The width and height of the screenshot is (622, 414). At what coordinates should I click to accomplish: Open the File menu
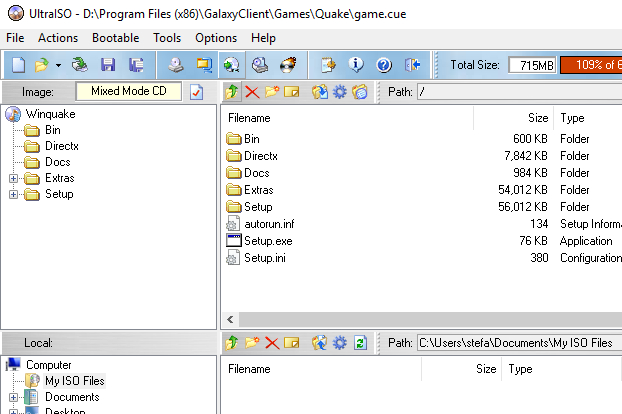point(15,38)
